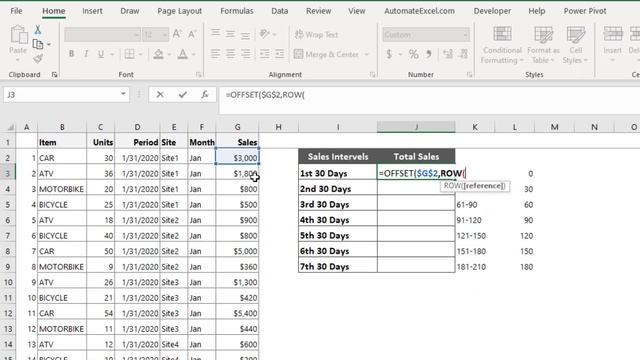Click Increase Decimal icon

pos(448,54)
